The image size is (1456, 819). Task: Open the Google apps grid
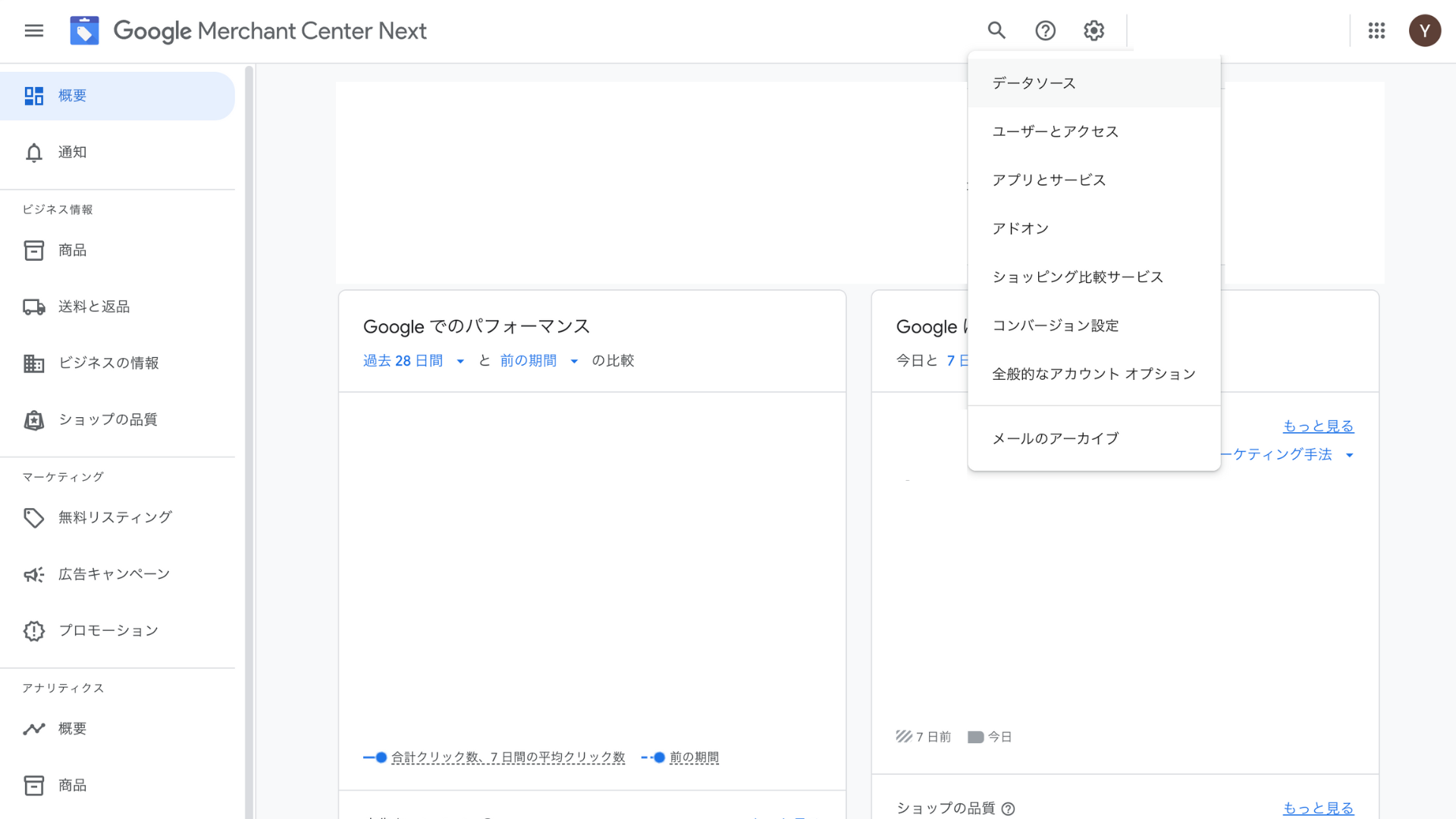(x=1376, y=30)
